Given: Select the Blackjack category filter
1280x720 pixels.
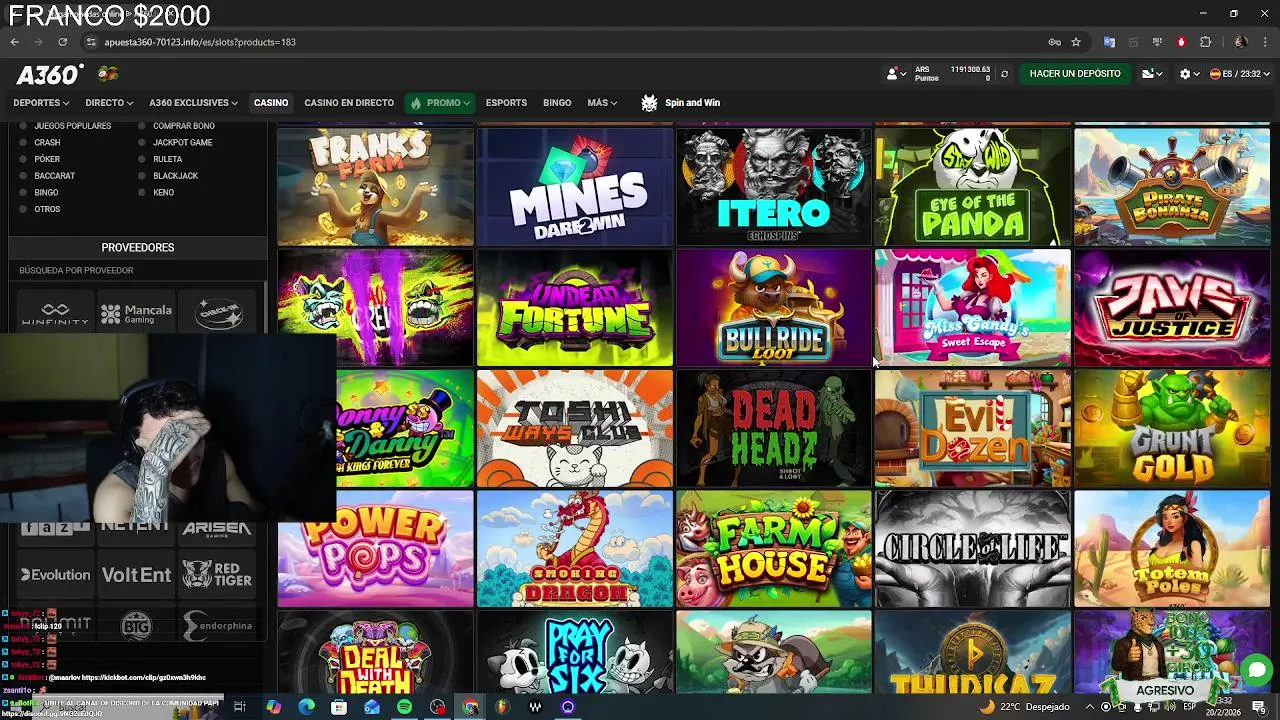Looking at the screenshot, I should click(x=169, y=176).
